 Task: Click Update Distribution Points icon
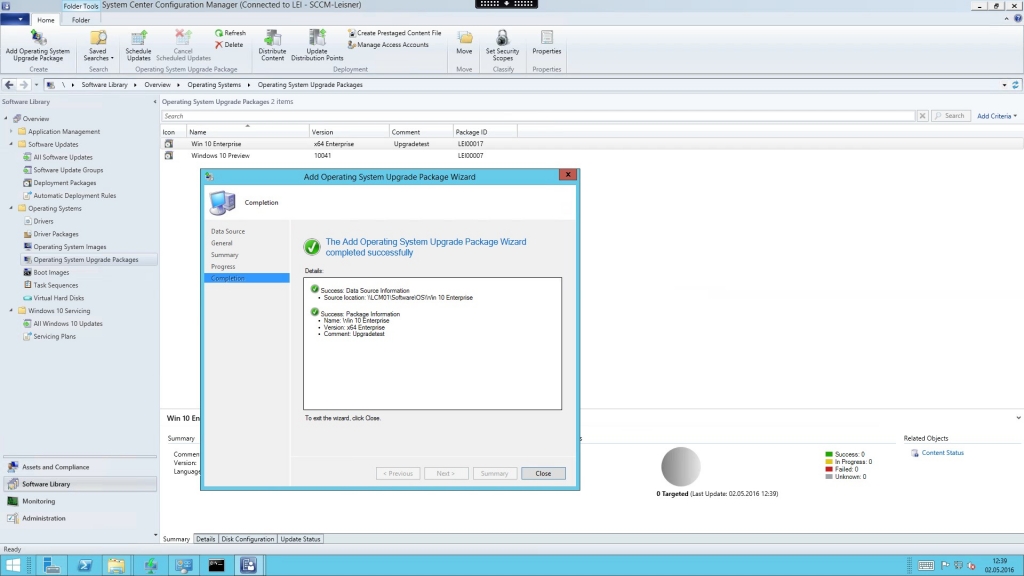coord(317,38)
